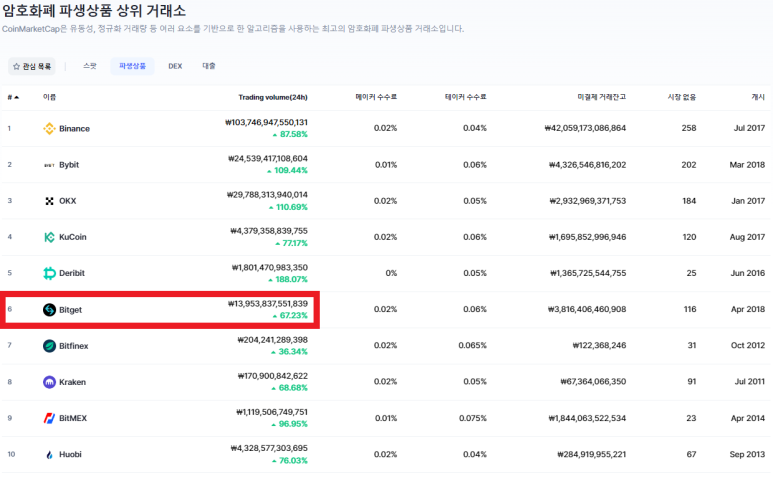Sort by 미결제 거래잔고 column header
The image size is (773, 479).
[x=601, y=97]
